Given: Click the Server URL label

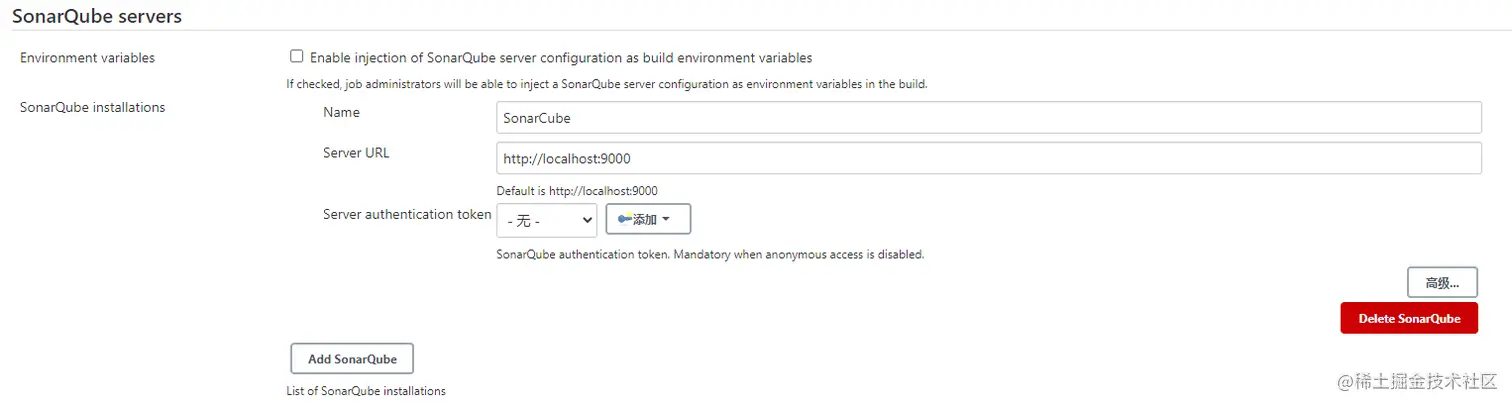Looking at the screenshot, I should tap(357, 153).
